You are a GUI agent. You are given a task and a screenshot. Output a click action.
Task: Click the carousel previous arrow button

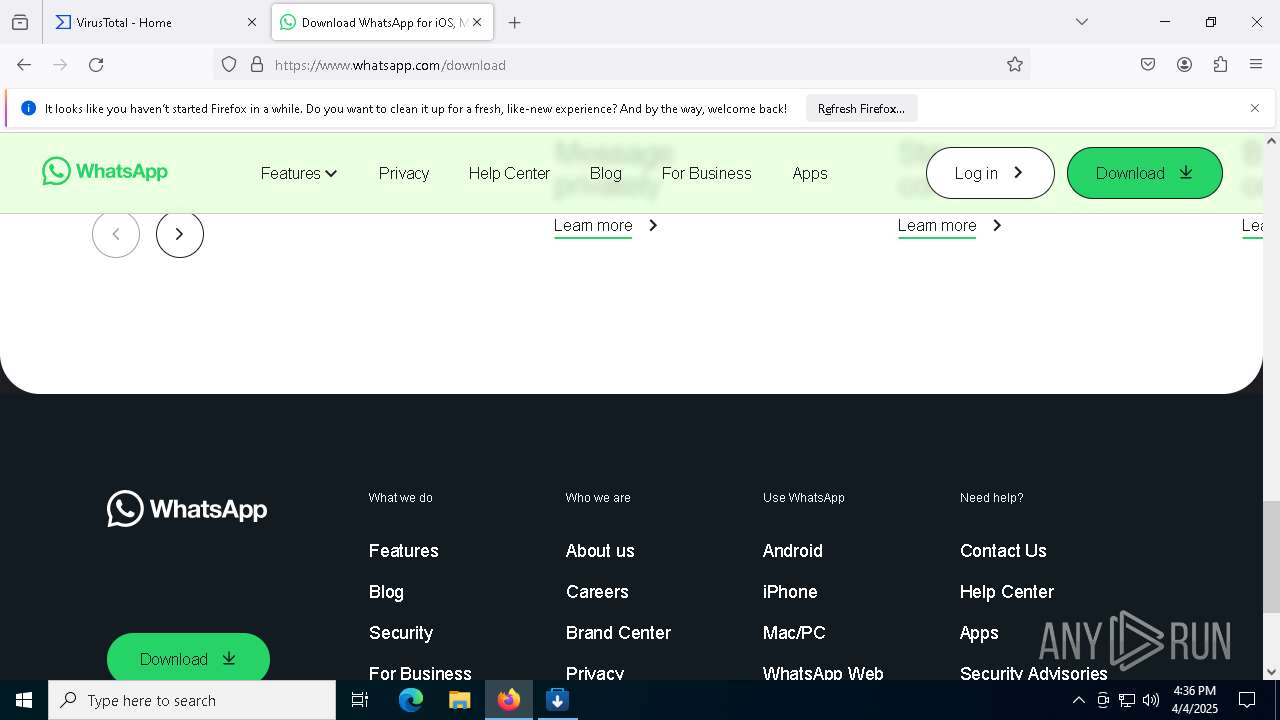(116, 234)
